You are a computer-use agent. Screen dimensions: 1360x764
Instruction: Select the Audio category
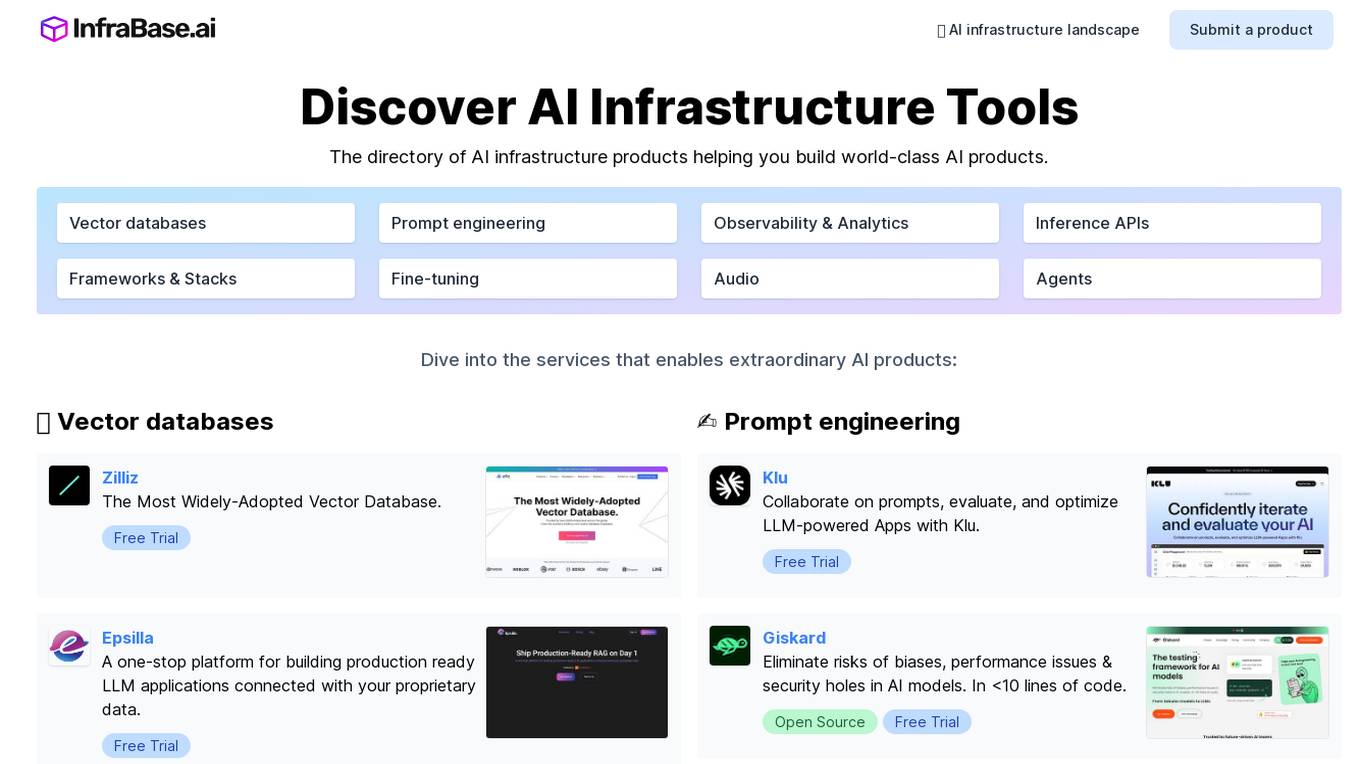click(x=850, y=279)
